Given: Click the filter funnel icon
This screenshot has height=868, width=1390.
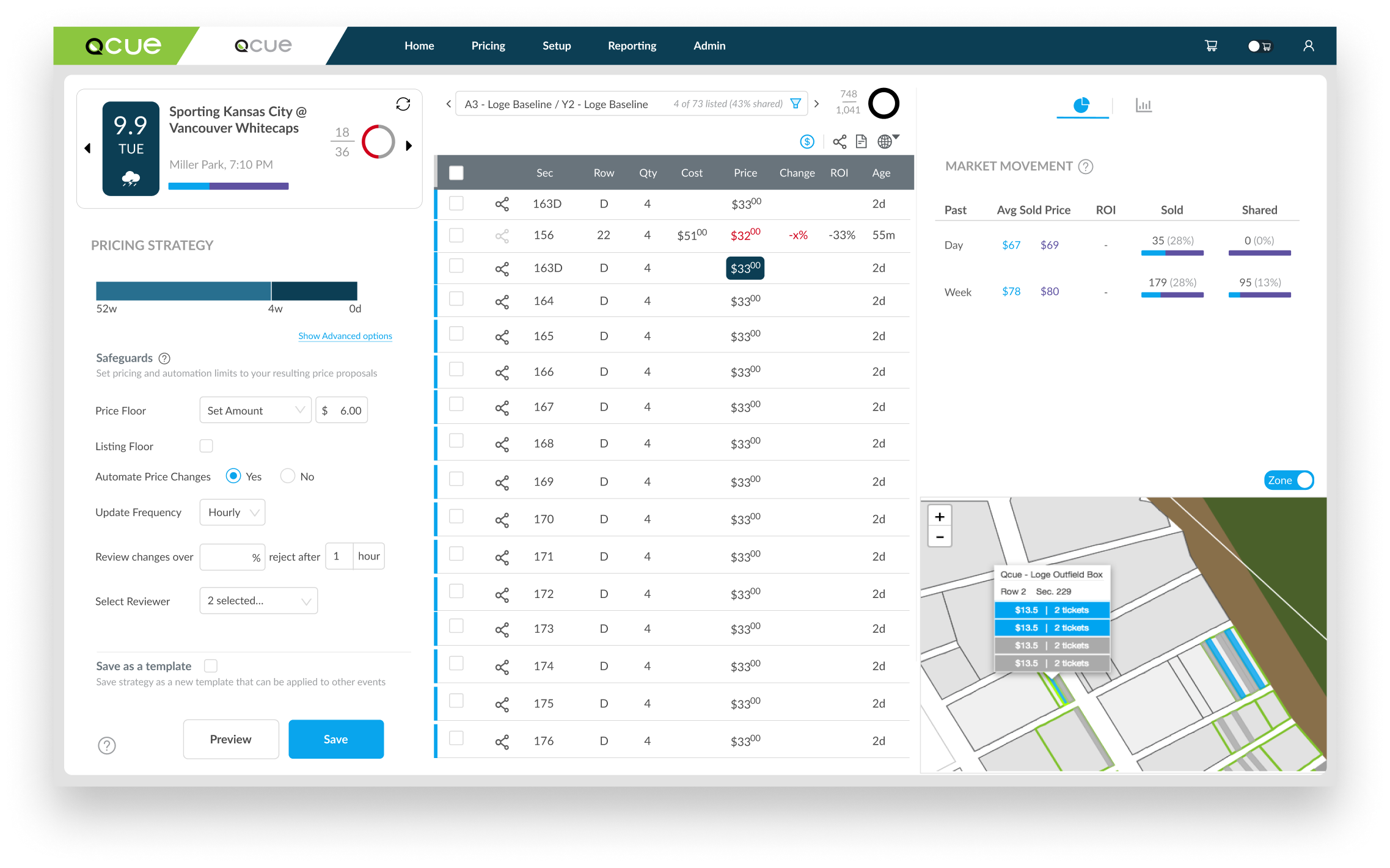Looking at the screenshot, I should [x=796, y=104].
